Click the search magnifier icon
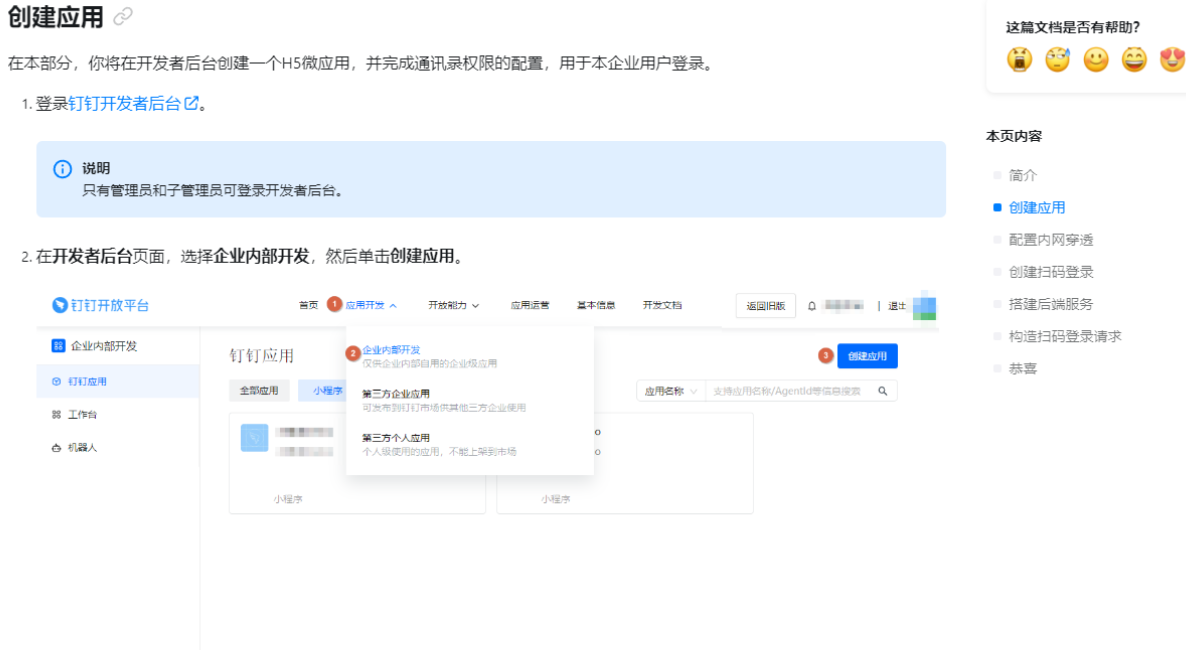Viewport: 1186px width, 650px height. [883, 391]
